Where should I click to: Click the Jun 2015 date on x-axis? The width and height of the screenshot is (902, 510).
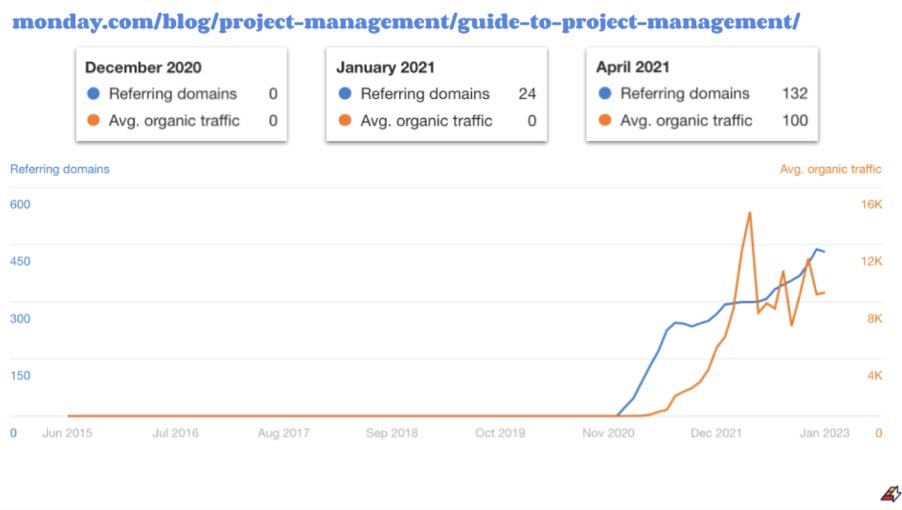(67, 433)
